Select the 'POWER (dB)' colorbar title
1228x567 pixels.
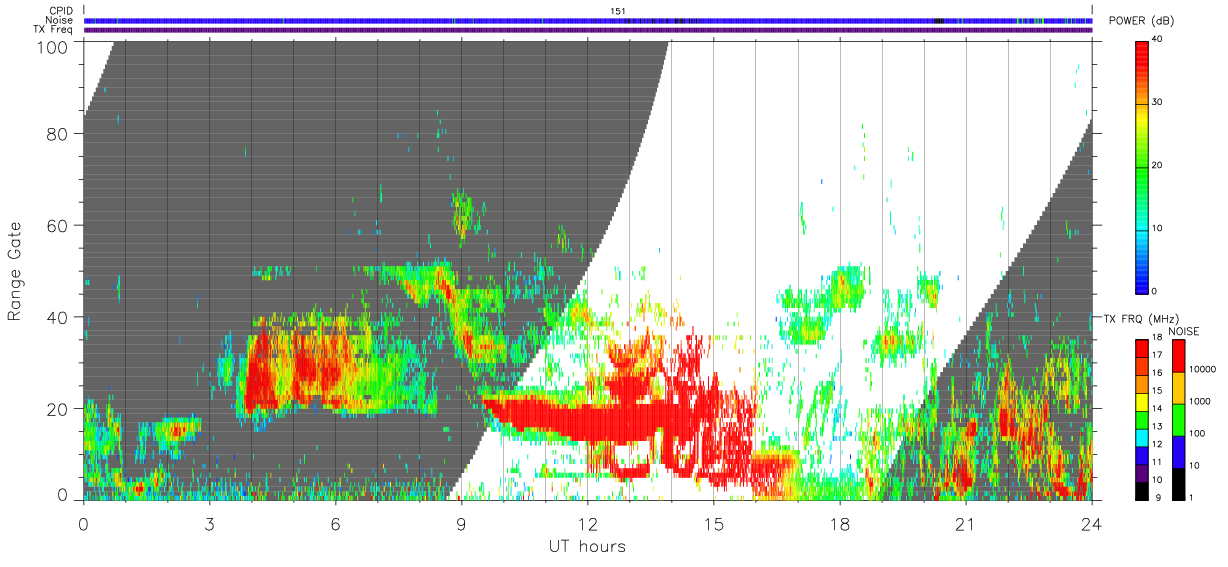pos(1142,21)
